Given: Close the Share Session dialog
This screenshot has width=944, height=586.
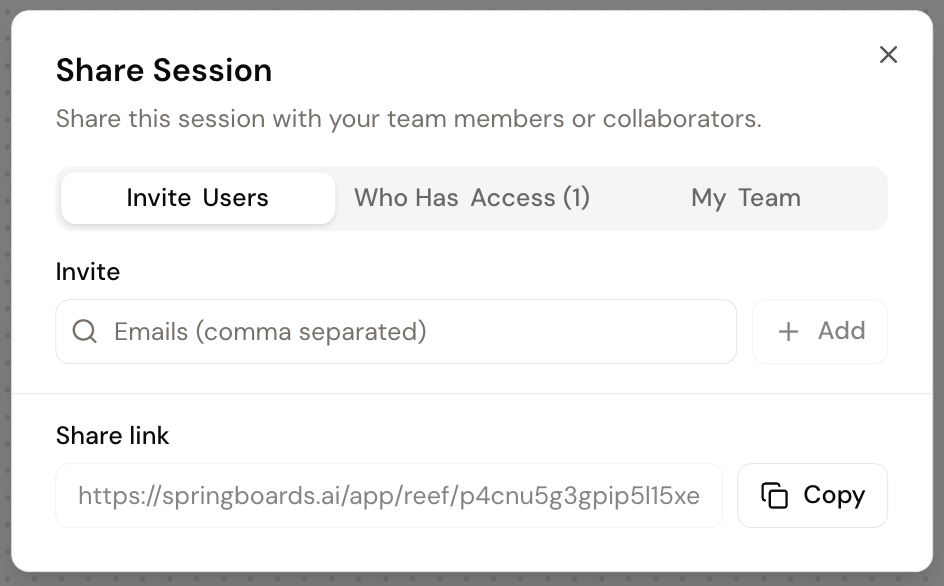Looking at the screenshot, I should (x=888, y=55).
